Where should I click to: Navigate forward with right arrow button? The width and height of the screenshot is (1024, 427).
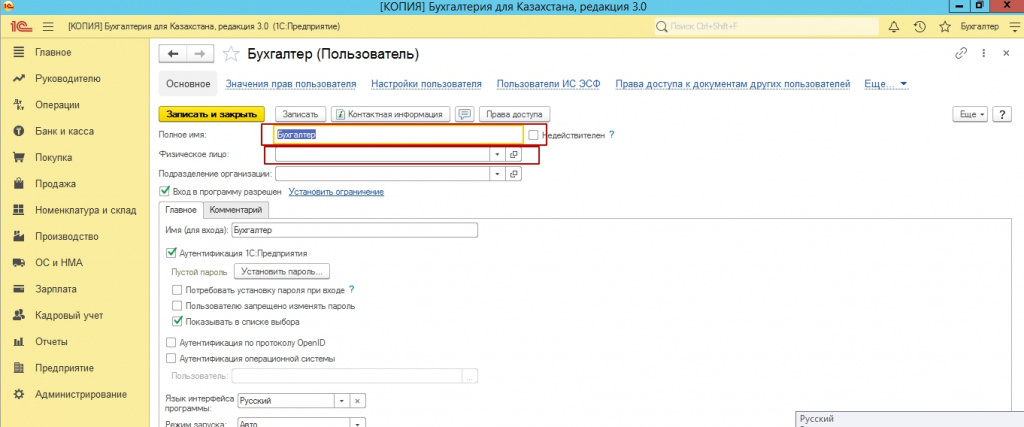[200, 54]
